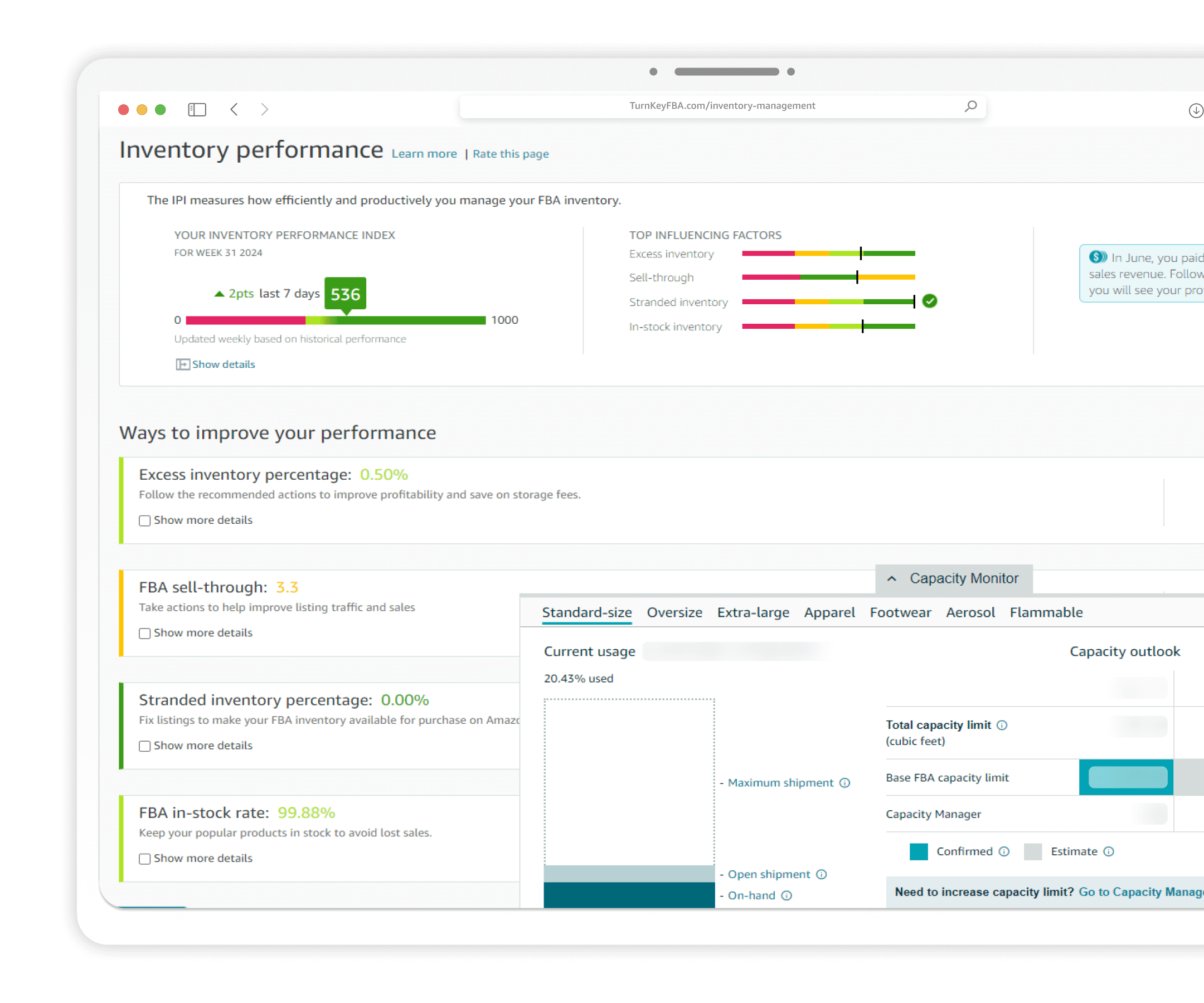This screenshot has width=1204, height=1003.
Task: Click info icon beside On-hand label
Action: pos(787,895)
